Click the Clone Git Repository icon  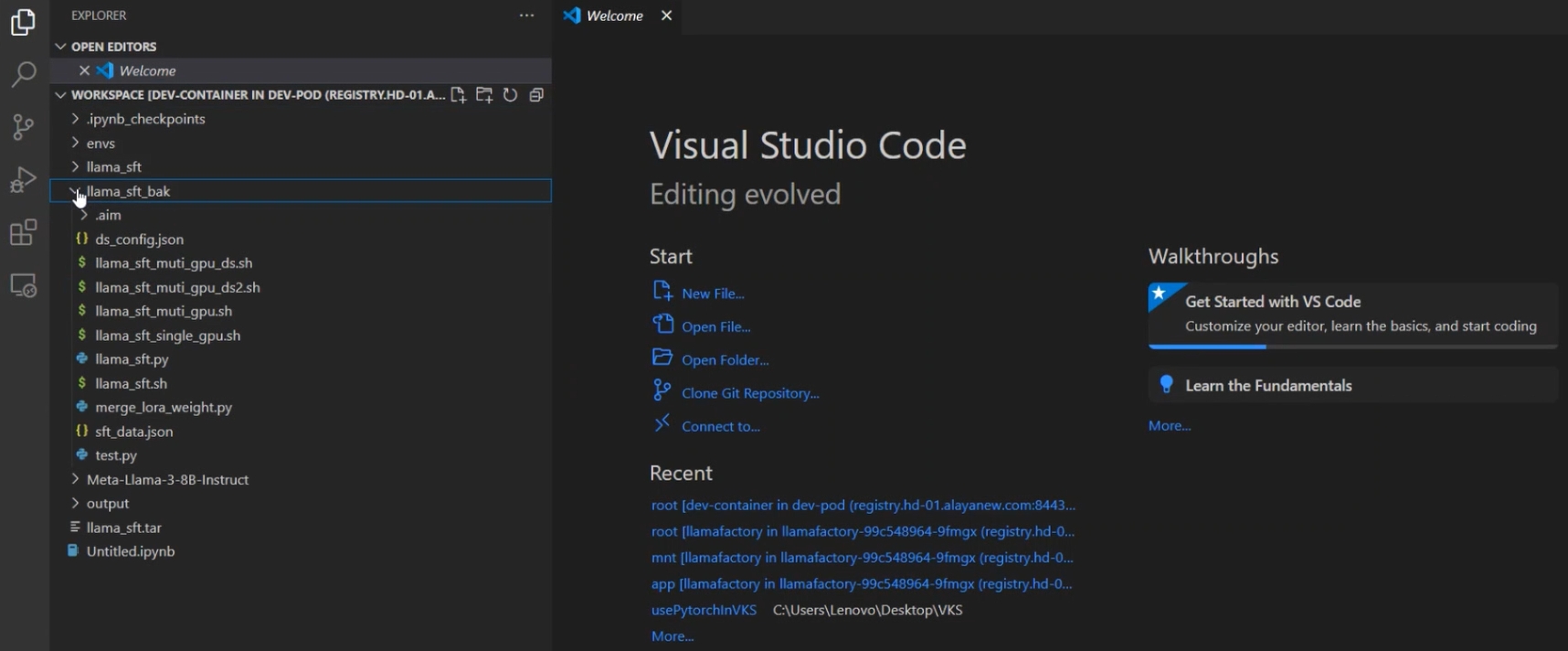[x=662, y=391]
